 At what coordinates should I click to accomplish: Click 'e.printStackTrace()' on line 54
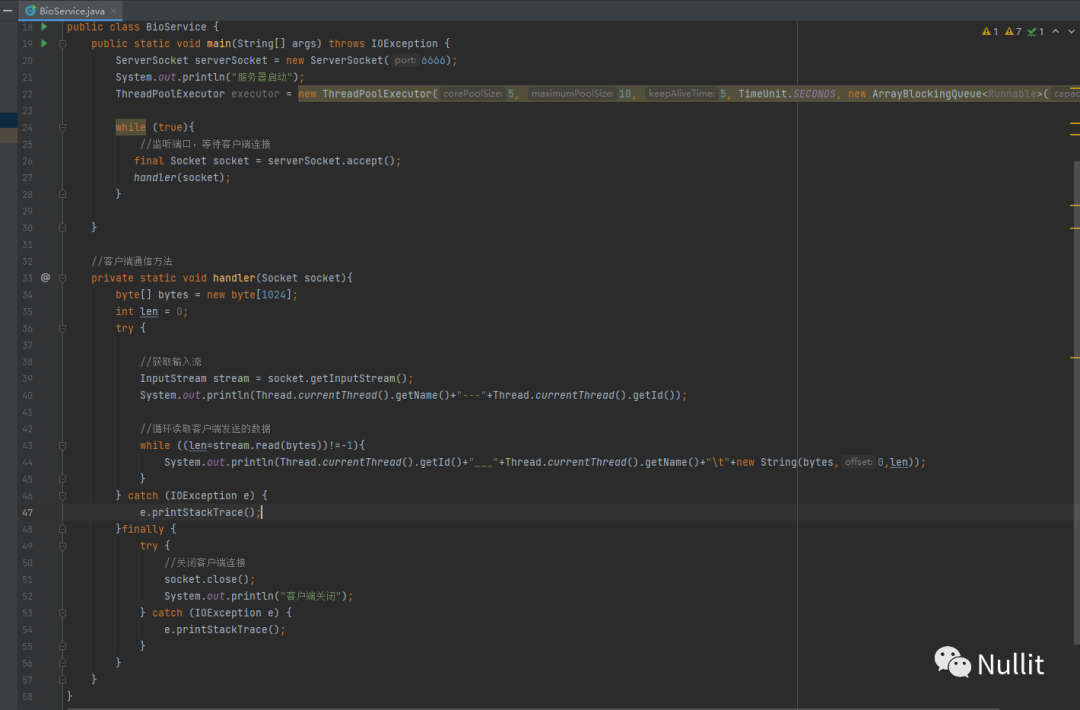pos(222,629)
